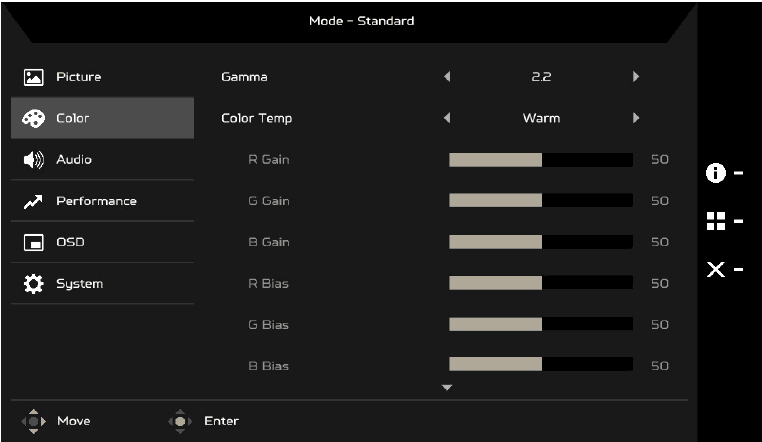This screenshot has height=442, width=762.
Task: Click the Picture image icon in sidebar
Action: [x=30, y=77]
